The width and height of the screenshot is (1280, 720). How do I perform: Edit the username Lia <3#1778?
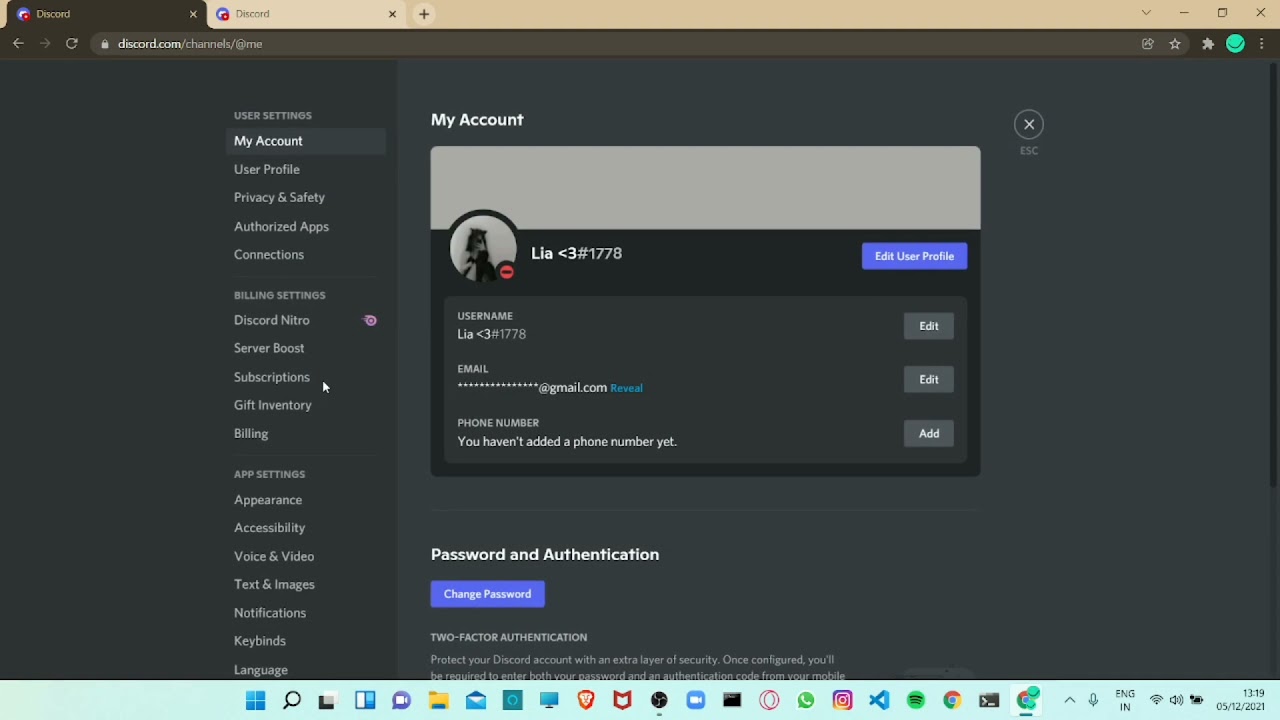click(x=929, y=326)
